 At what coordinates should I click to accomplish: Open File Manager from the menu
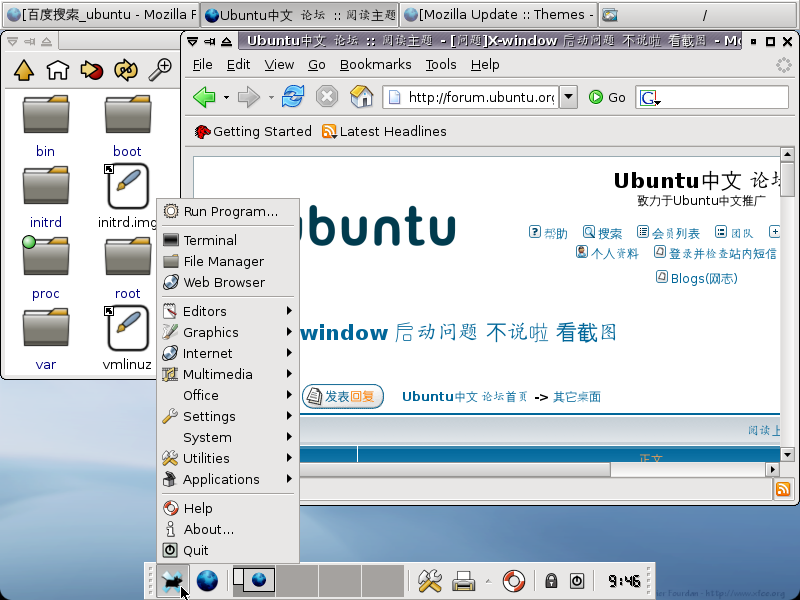(x=228, y=261)
